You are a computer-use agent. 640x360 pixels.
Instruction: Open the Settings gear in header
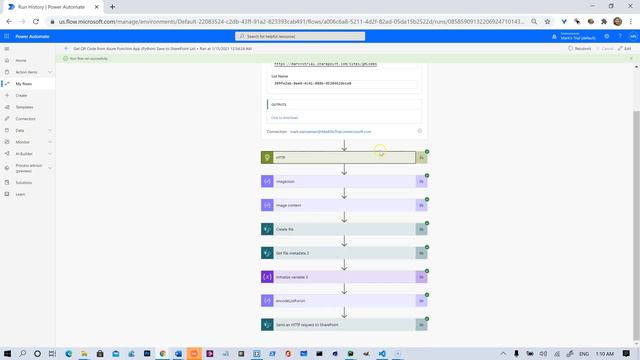click(607, 36)
